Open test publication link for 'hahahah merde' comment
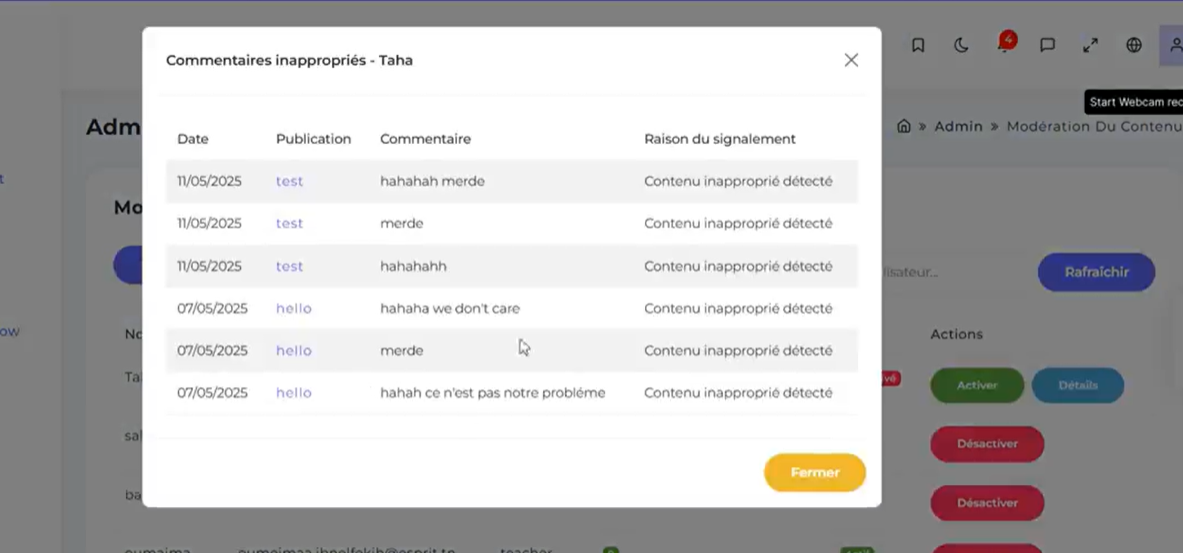 click(x=289, y=181)
